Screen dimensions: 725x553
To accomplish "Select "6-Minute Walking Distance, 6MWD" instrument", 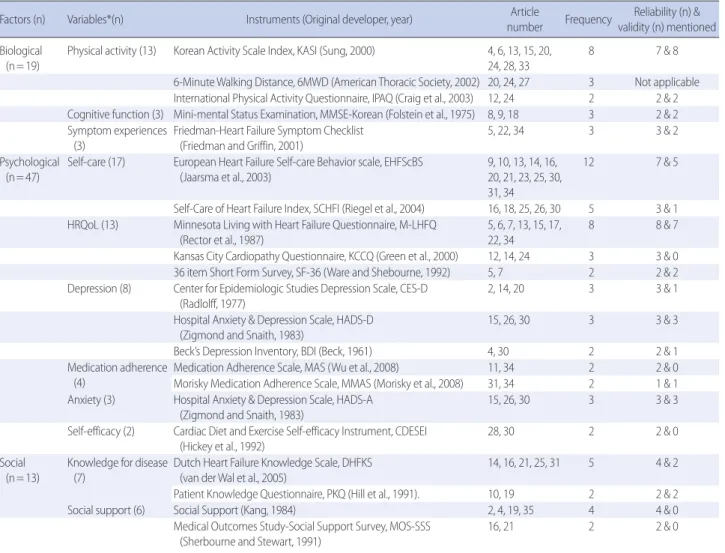I will tap(326, 82).
